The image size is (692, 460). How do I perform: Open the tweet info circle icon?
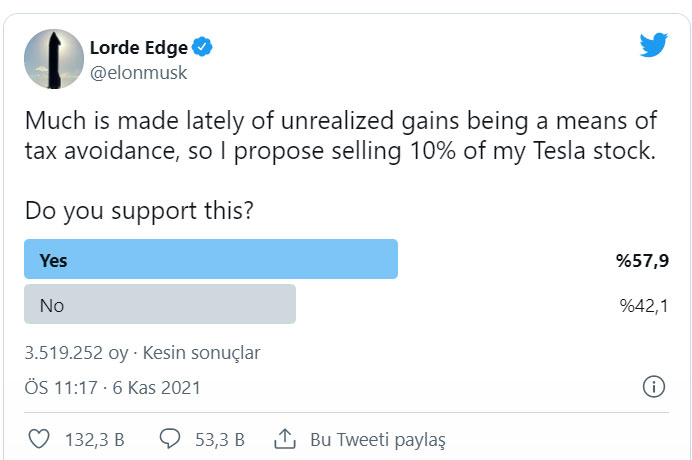653,387
